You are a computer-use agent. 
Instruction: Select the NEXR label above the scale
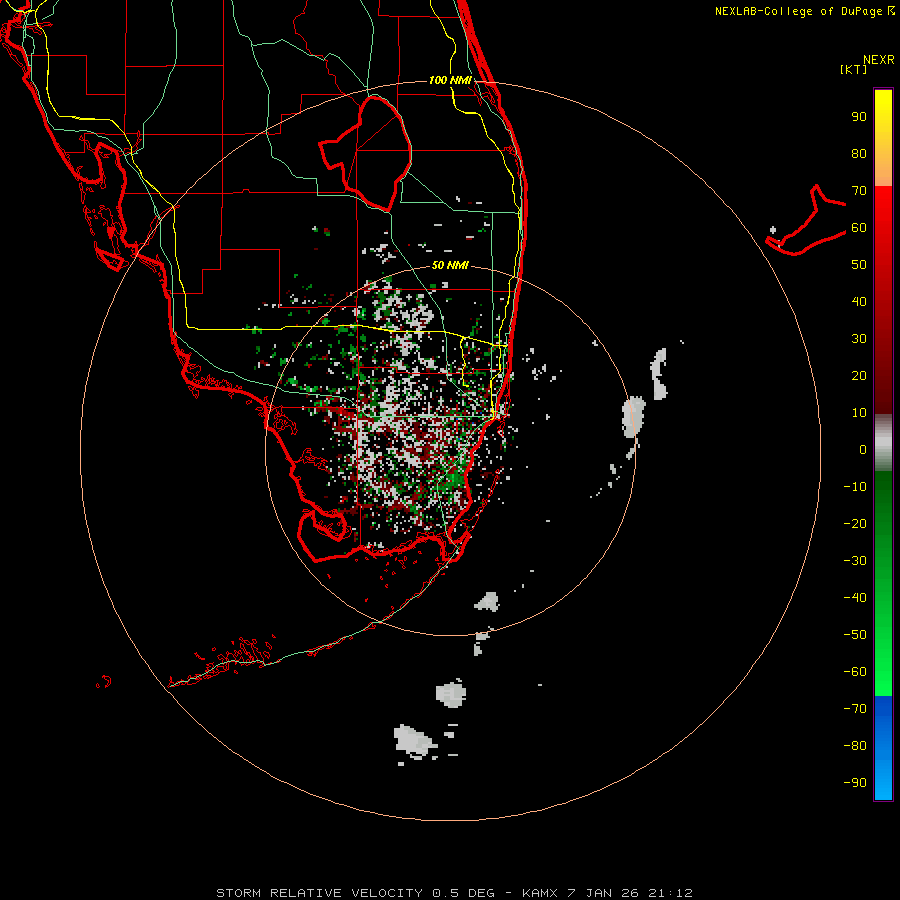click(878, 60)
